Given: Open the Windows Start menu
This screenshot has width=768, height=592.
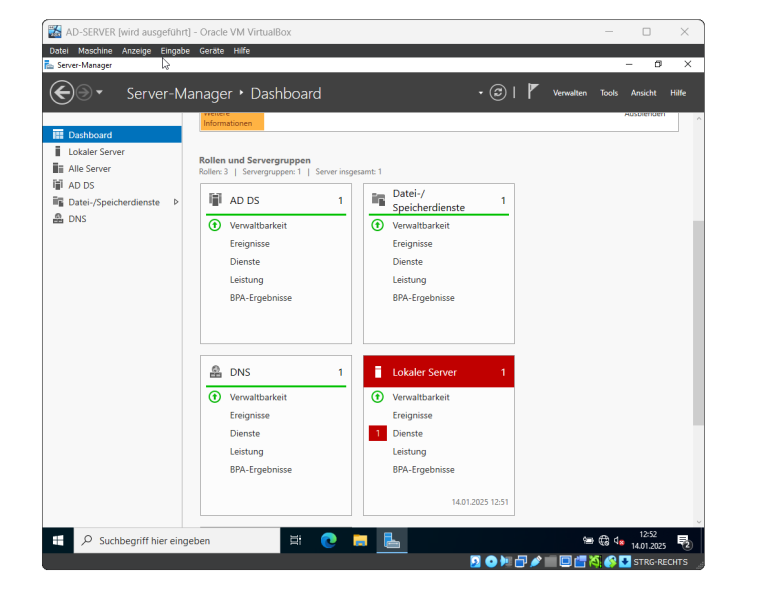Looking at the screenshot, I should tap(58, 541).
